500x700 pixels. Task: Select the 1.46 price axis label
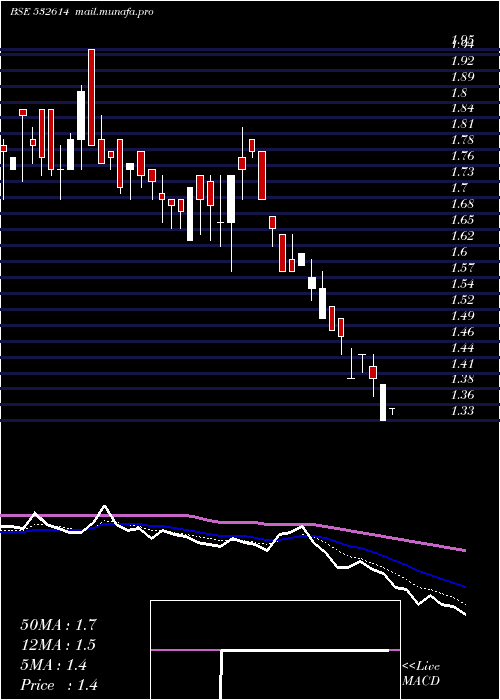[462, 332]
